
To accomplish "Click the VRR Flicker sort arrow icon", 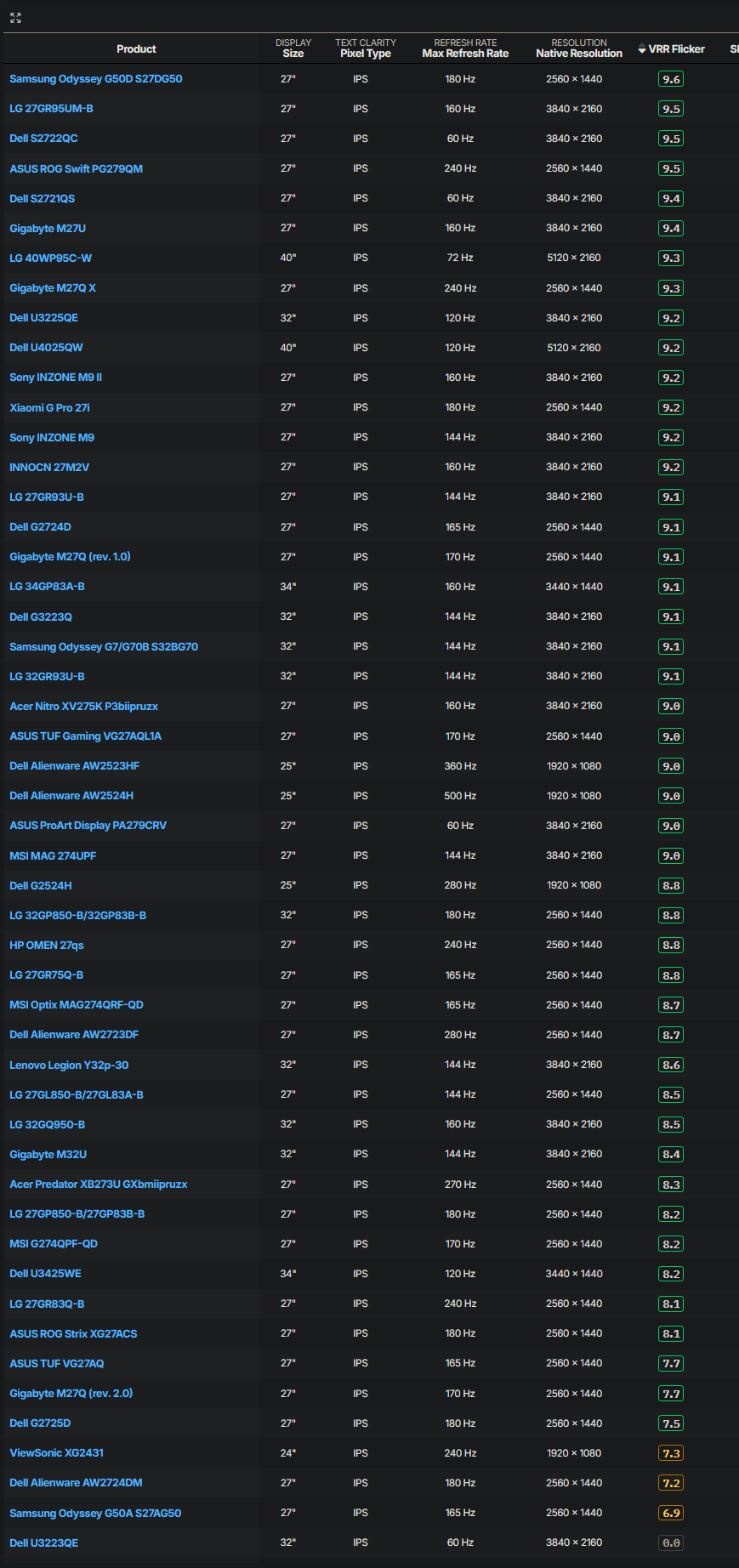I will pos(642,49).
